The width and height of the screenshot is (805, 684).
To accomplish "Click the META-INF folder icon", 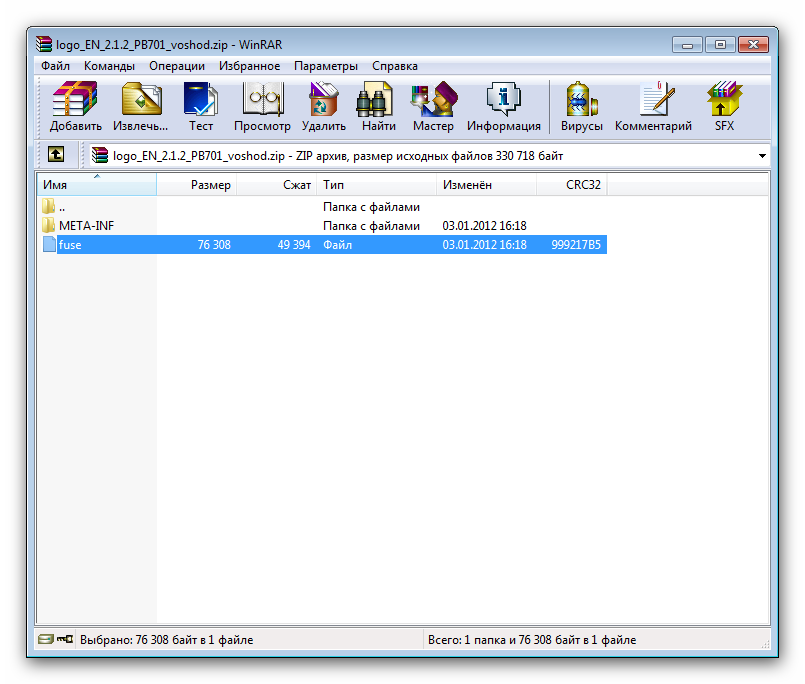I will click(49, 225).
